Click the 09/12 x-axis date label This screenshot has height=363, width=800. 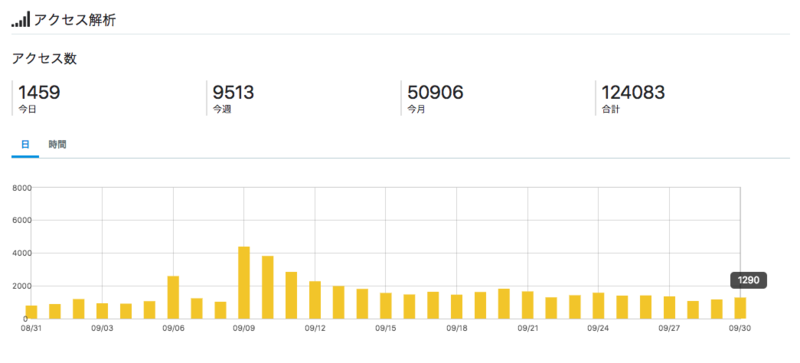[315, 328]
